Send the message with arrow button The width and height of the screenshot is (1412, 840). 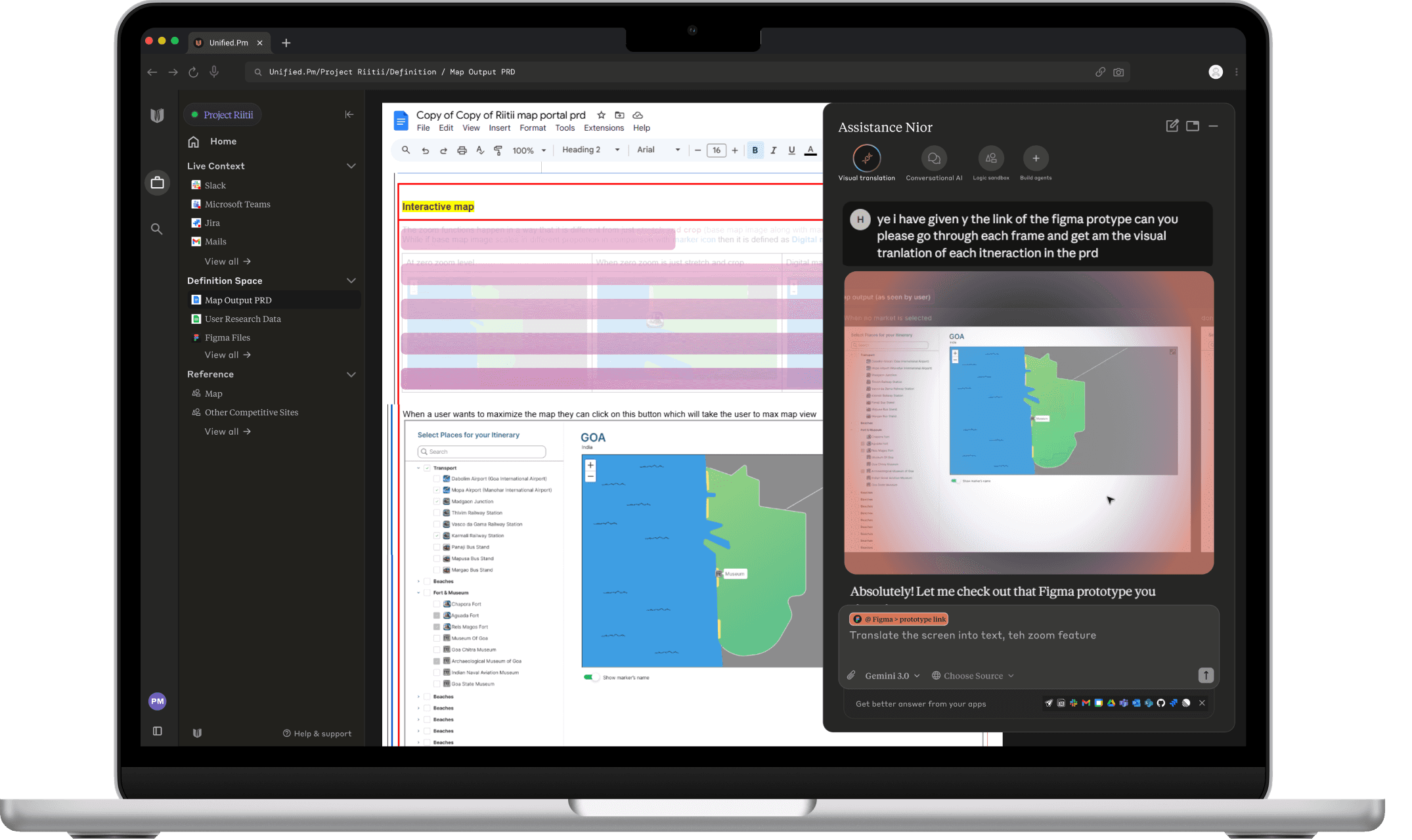(x=1205, y=675)
